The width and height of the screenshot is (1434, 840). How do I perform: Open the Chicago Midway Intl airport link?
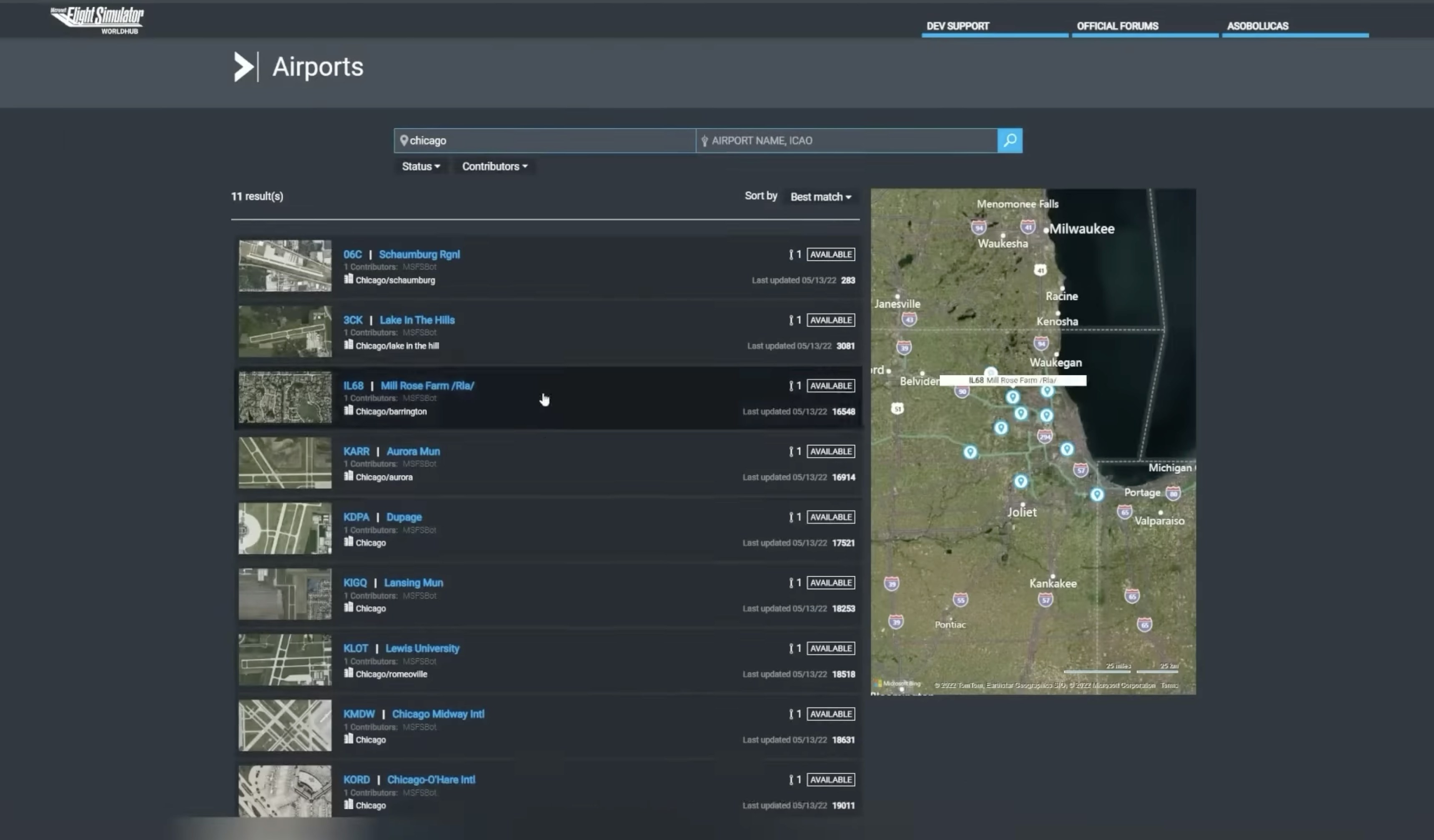click(x=438, y=714)
